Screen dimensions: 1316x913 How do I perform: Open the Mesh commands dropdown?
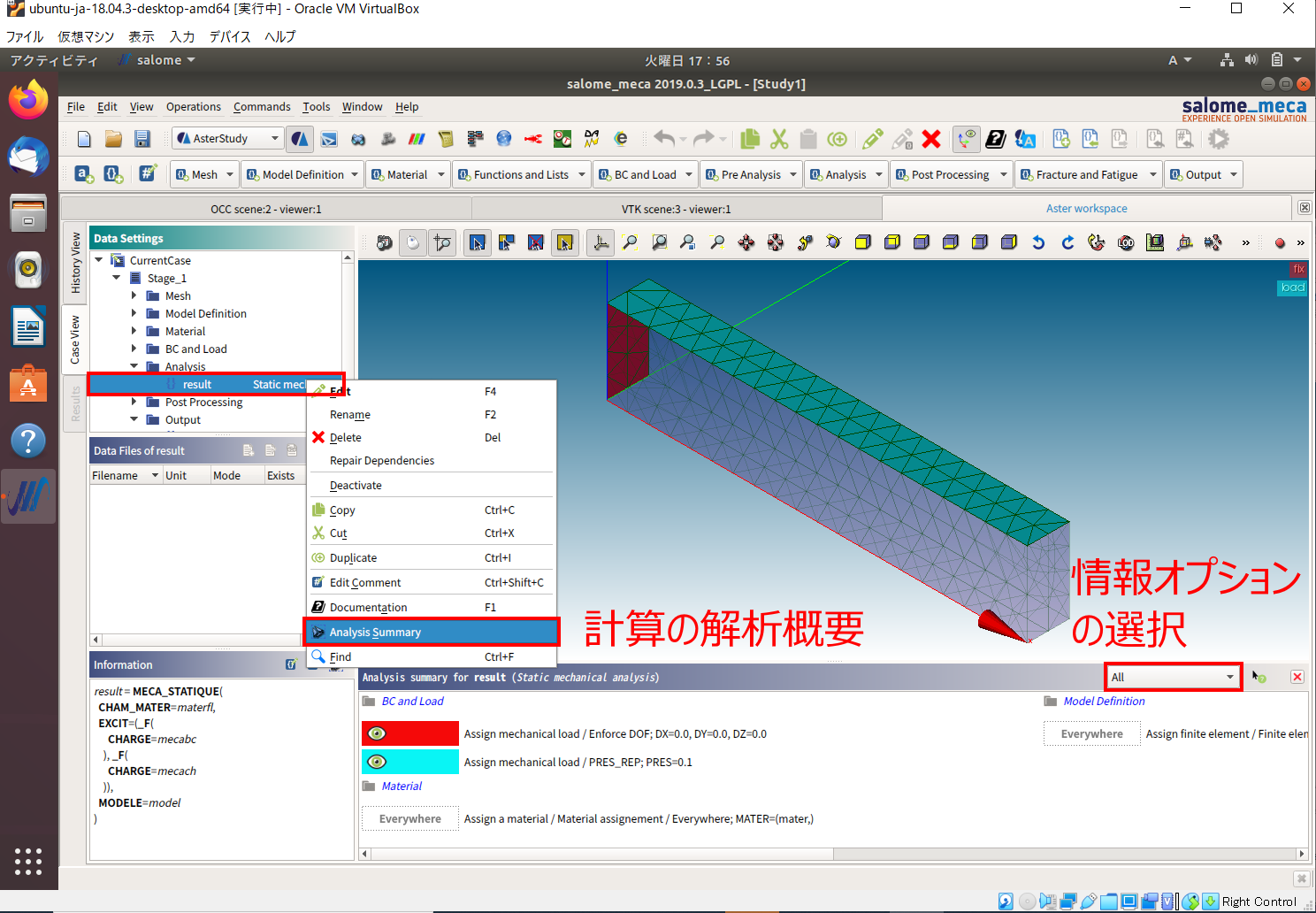(x=204, y=174)
